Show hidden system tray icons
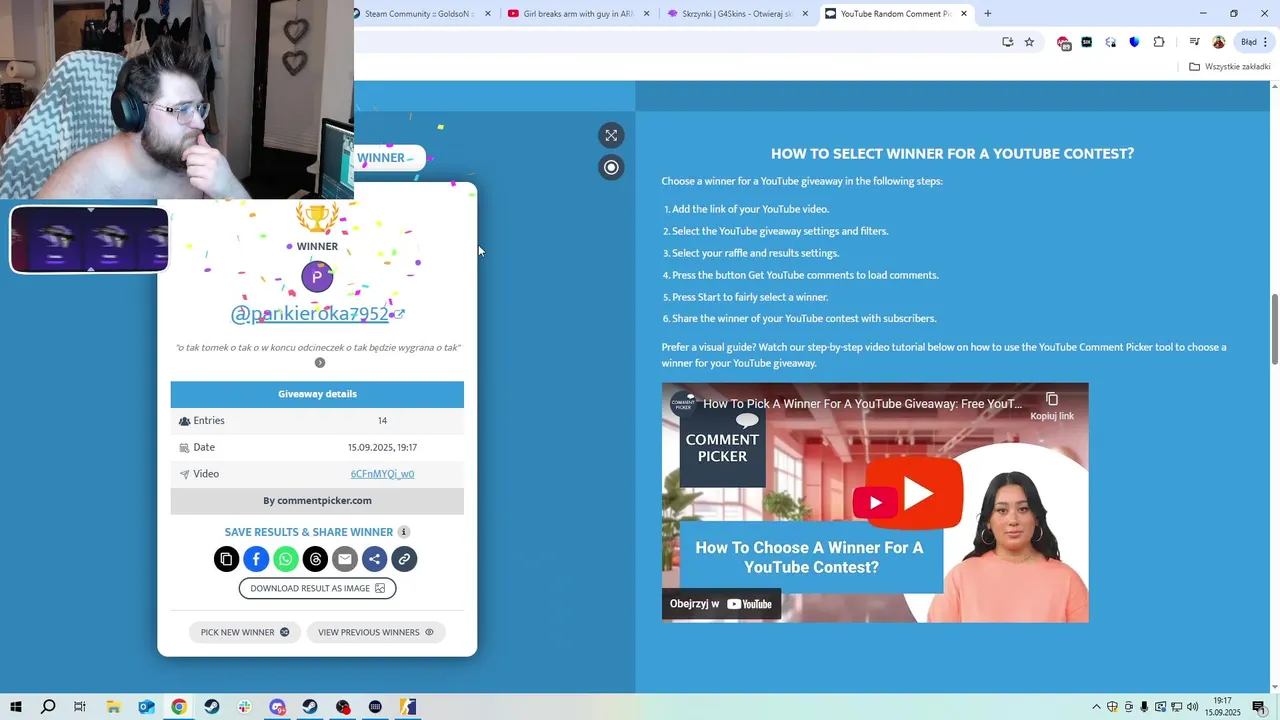1280x720 pixels. point(1096,707)
